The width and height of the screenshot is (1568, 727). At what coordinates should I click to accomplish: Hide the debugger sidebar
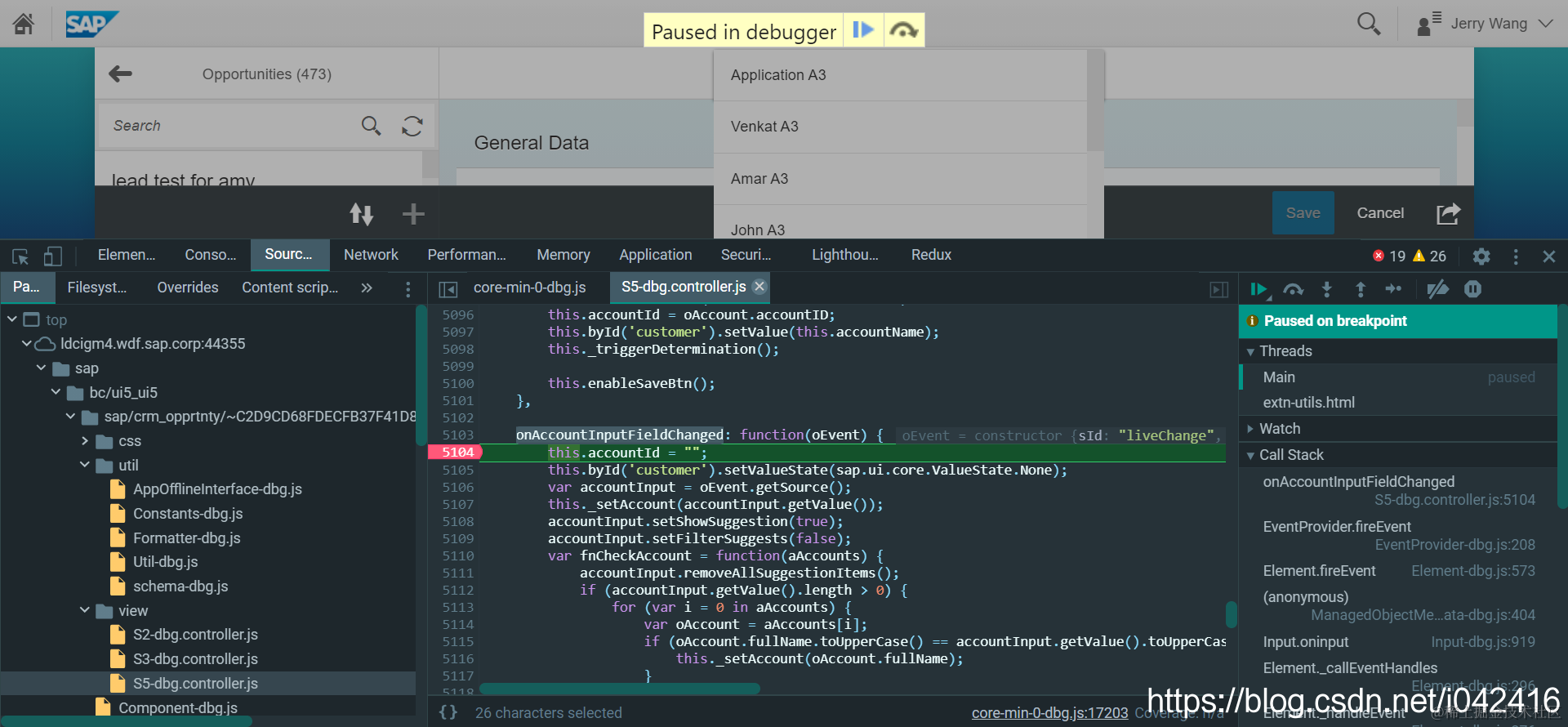click(1219, 289)
